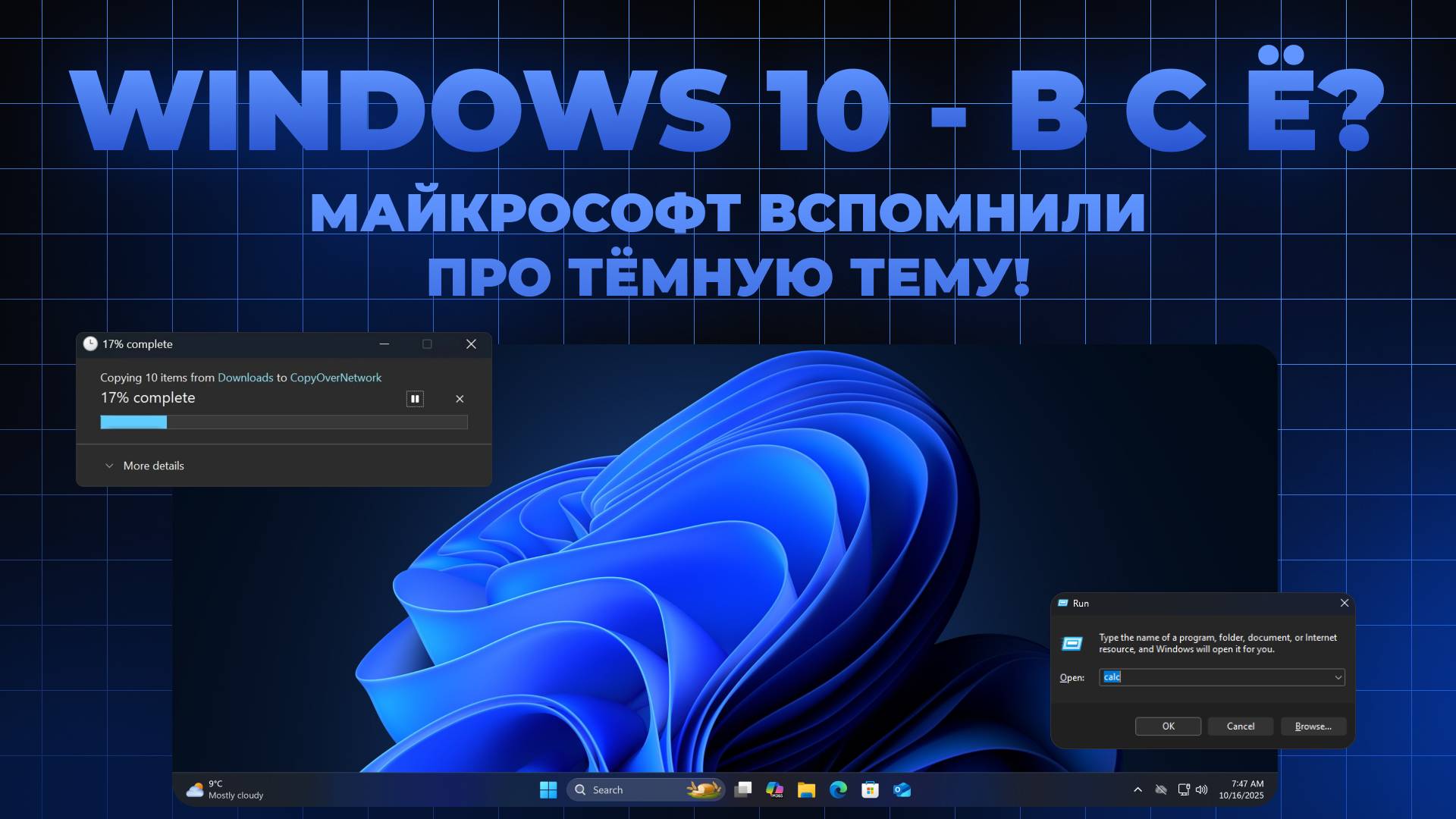
Task: Show hidden icons with the tray chevron
Action: click(x=1137, y=789)
